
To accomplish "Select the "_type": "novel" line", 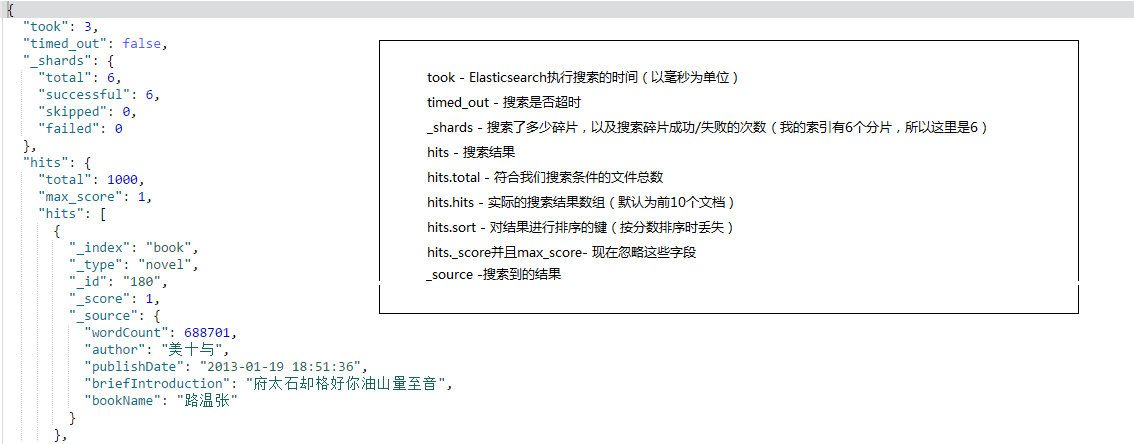I will [134, 265].
